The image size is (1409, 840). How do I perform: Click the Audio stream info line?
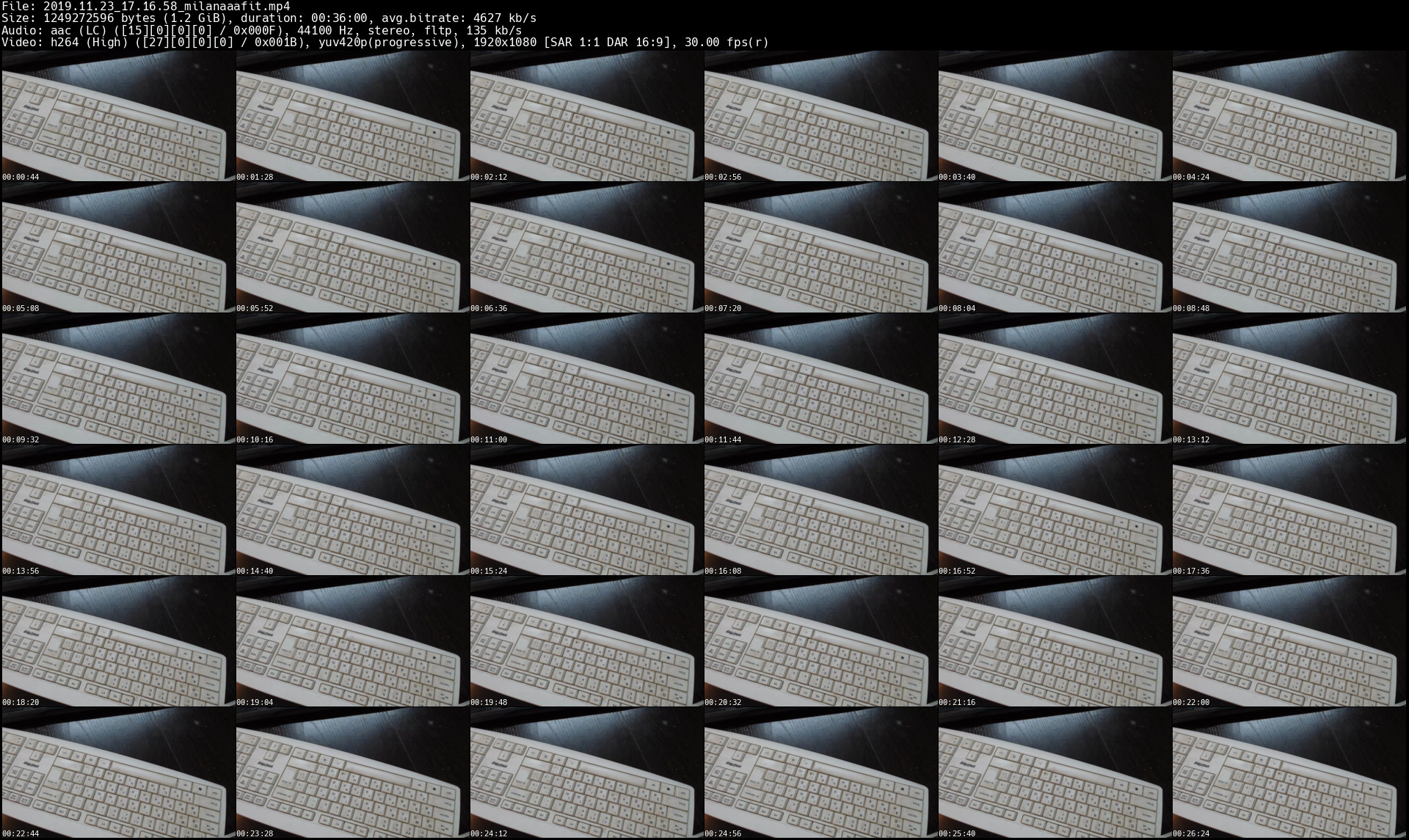pyautogui.click(x=262, y=30)
